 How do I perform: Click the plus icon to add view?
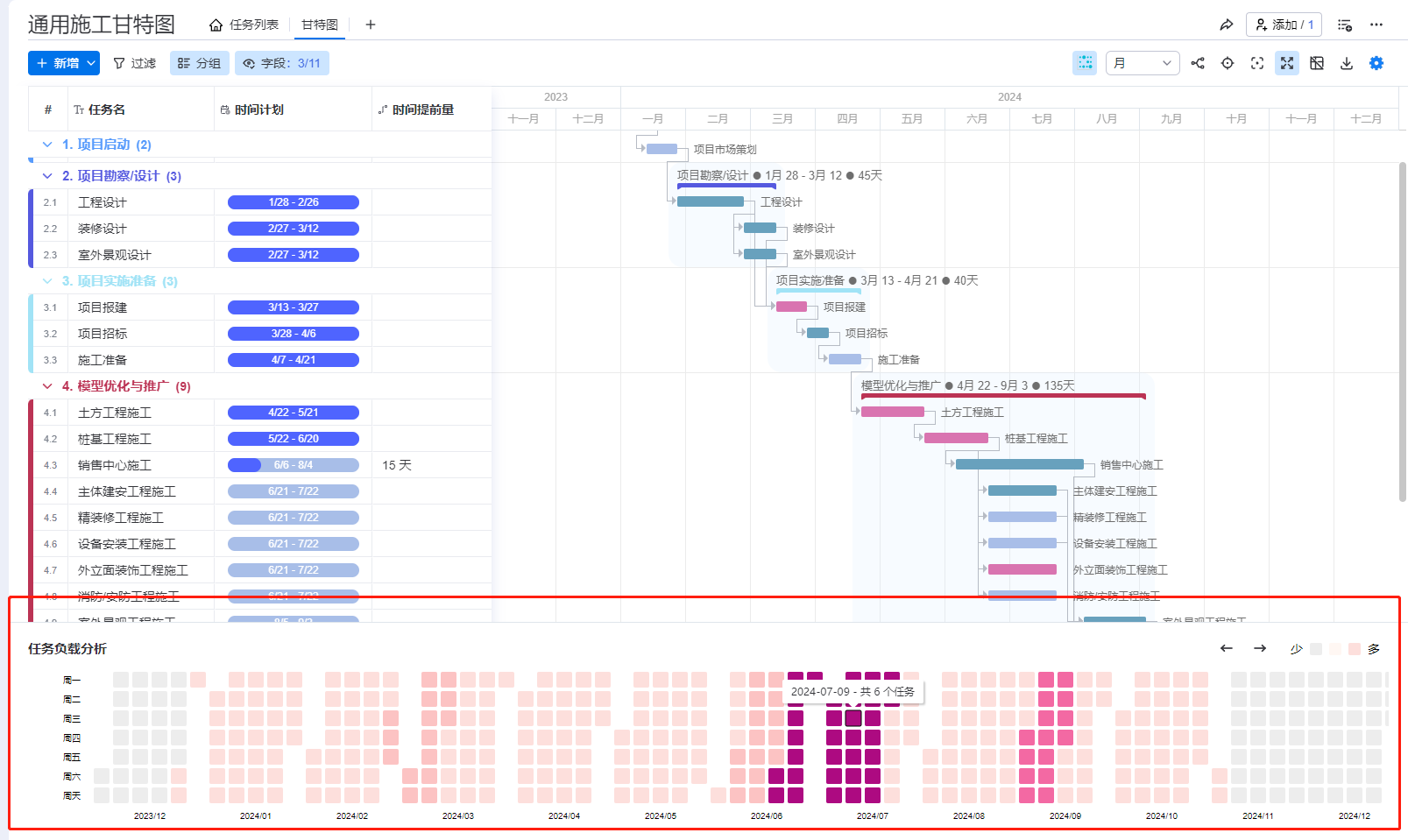[371, 25]
